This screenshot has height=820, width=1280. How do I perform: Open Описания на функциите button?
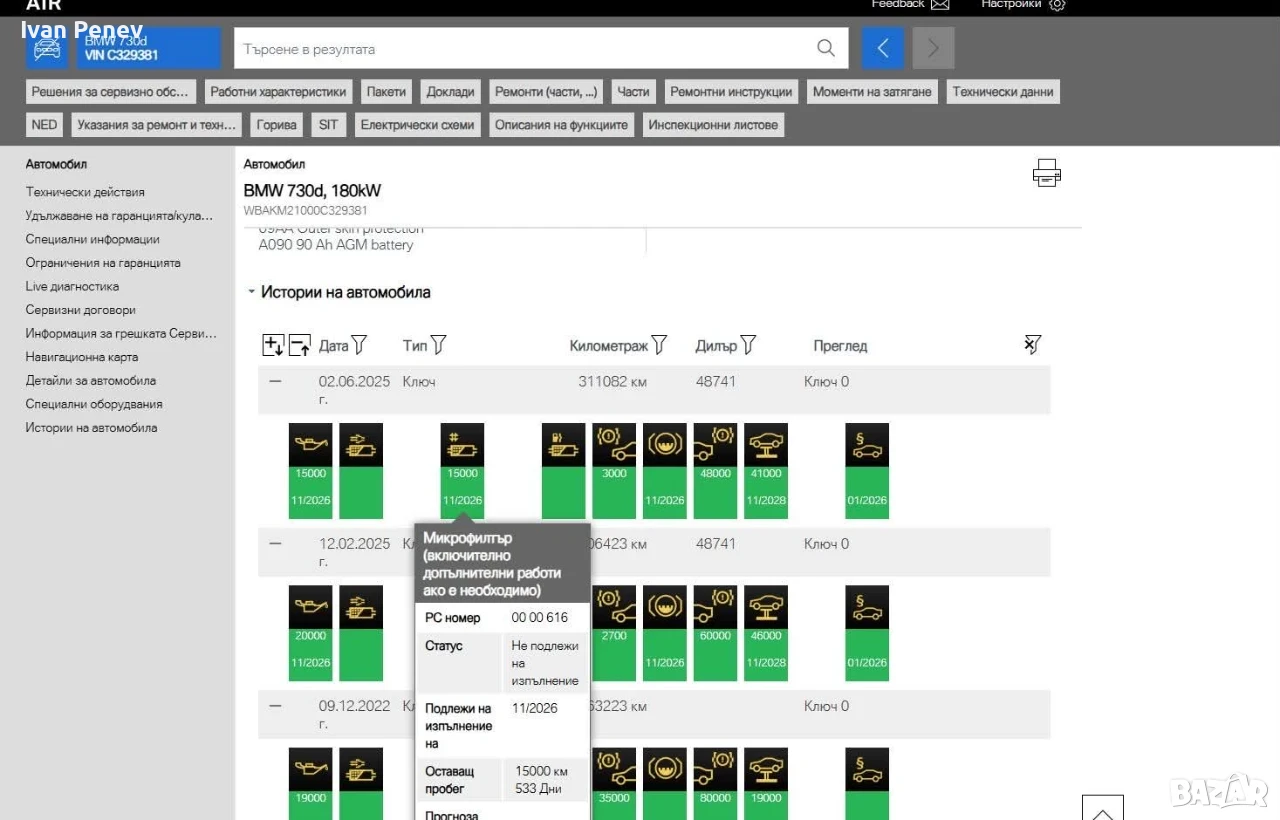[x=561, y=125]
